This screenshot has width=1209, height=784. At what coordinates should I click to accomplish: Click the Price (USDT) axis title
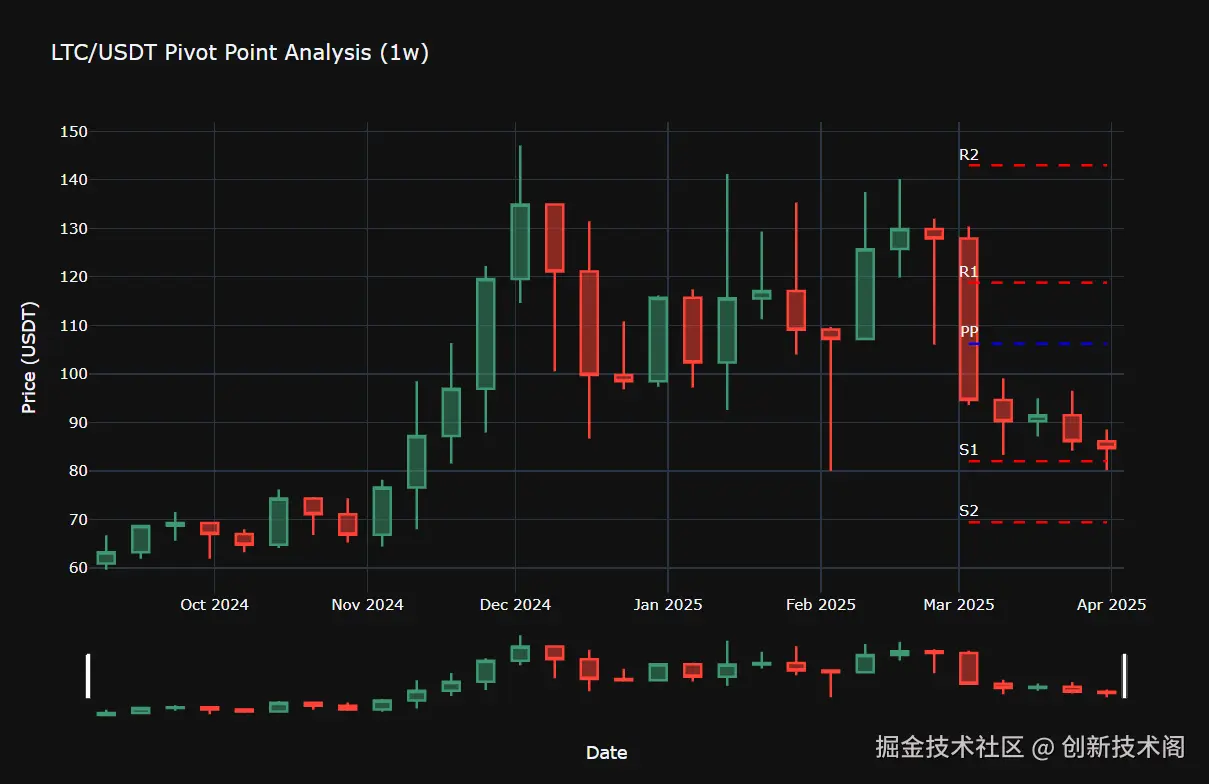tap(29, 357)
